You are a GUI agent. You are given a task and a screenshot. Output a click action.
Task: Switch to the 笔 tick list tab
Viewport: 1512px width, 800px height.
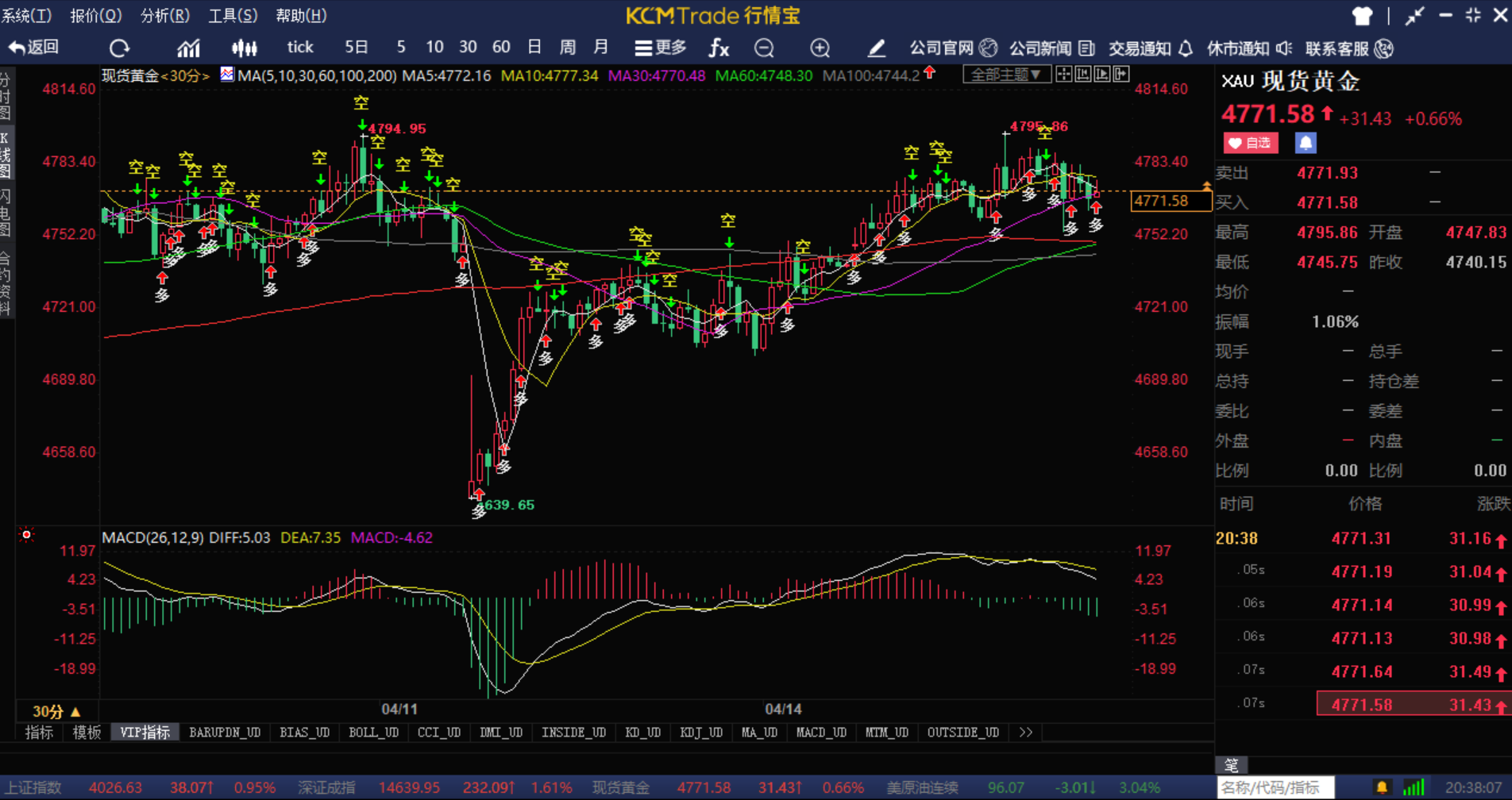coord(1232,765)
